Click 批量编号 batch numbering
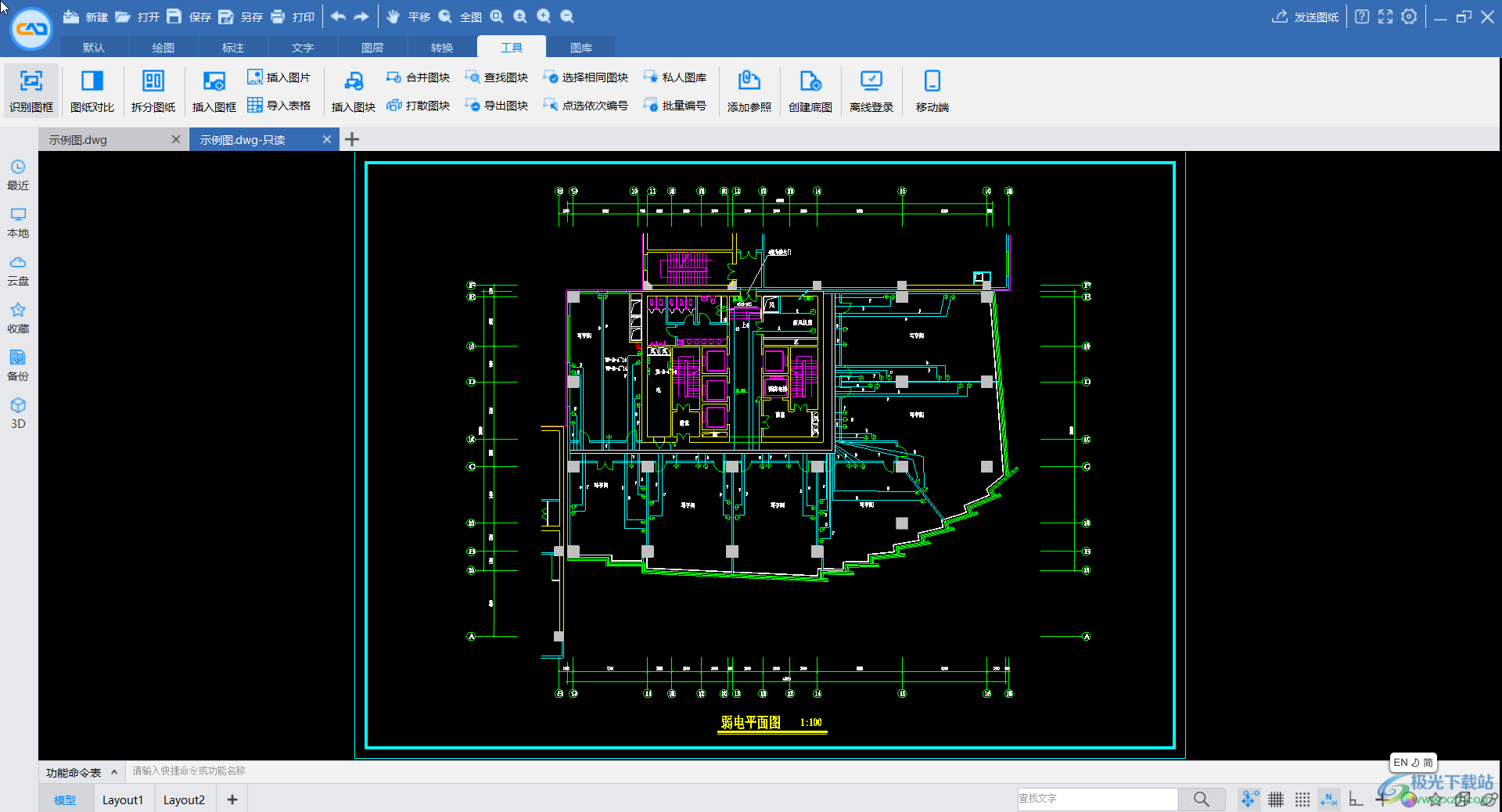Viewport: 1502px width, 812px height. 674,105
